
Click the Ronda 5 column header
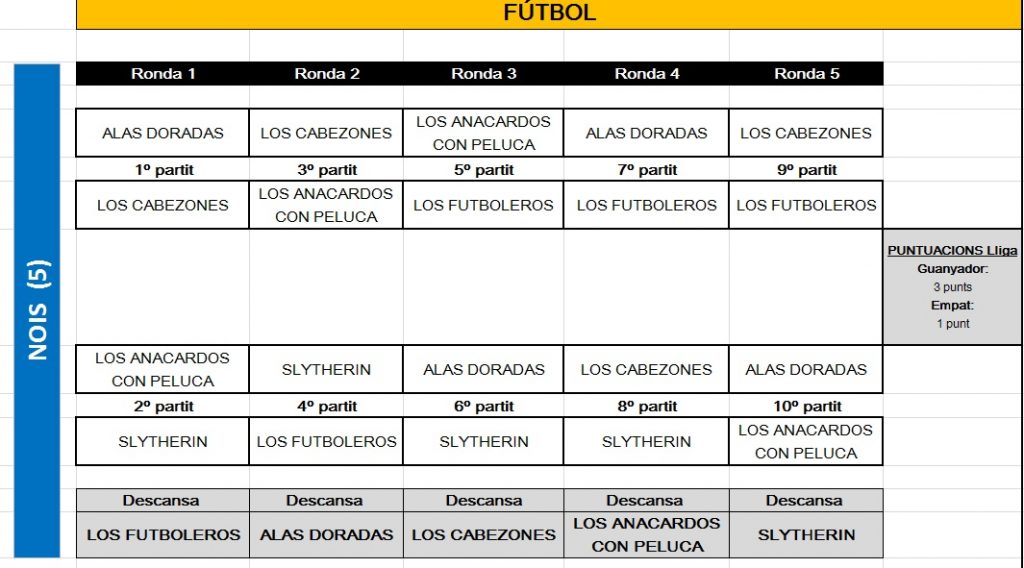click(x=806, y=74)
